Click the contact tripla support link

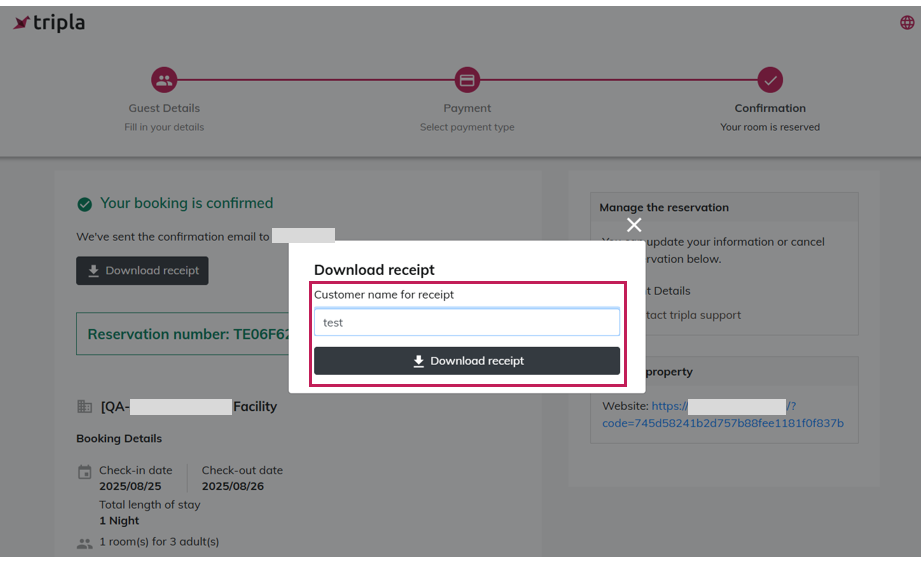[692, 315]
